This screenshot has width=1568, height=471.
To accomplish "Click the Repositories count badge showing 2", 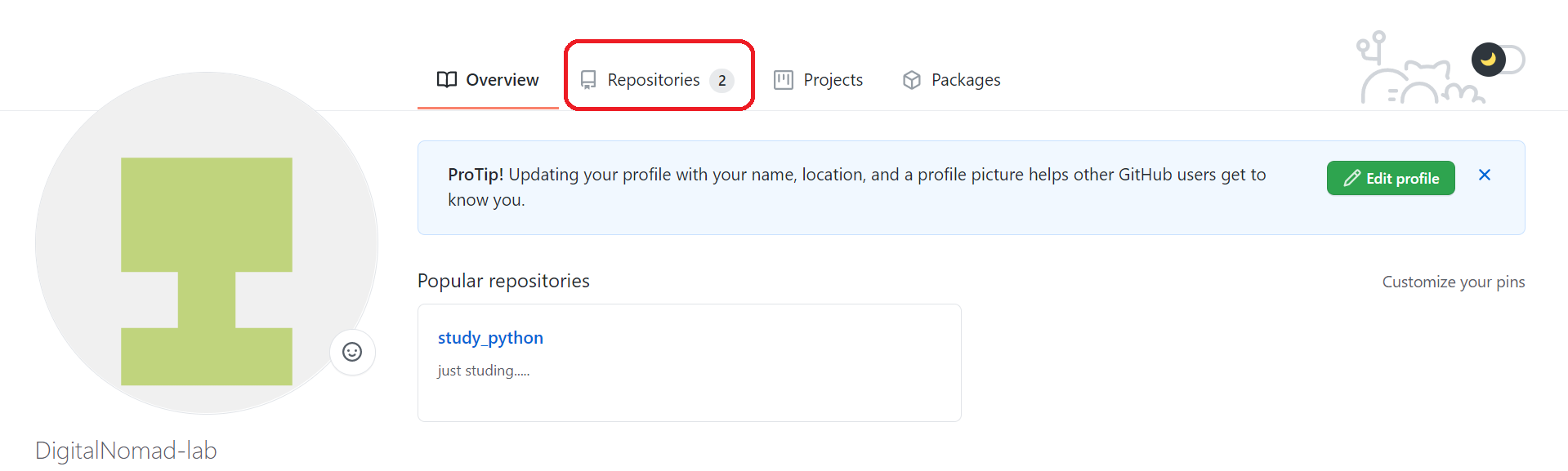I will click(721, 81).
